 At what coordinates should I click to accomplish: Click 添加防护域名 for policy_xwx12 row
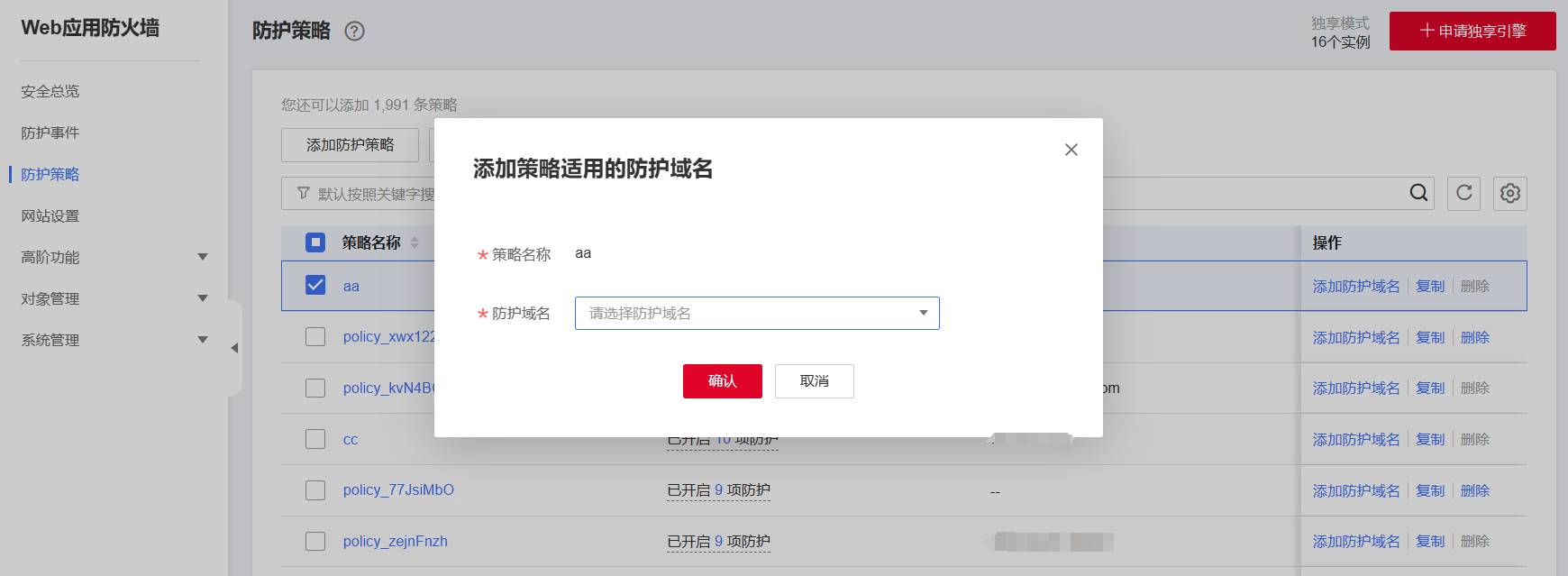pyautogui.click(x=1356, y=337)
